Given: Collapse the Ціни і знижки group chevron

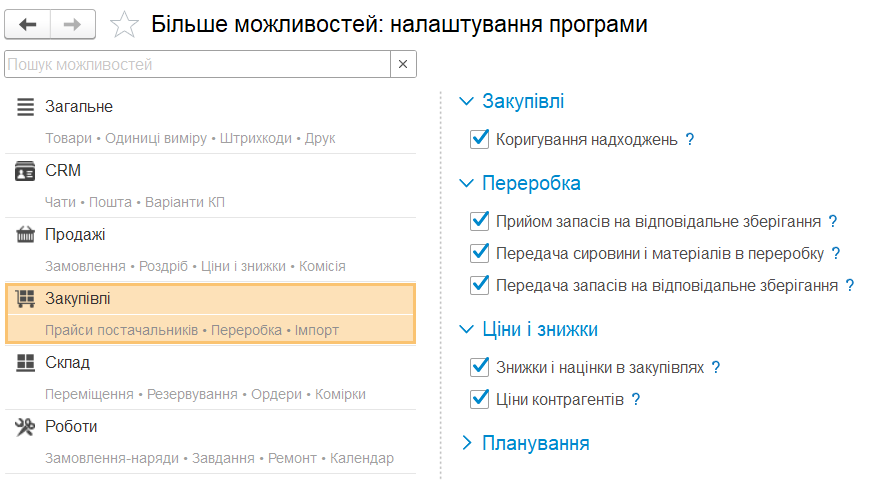Looking at the screenshot, I should point(467,329).
